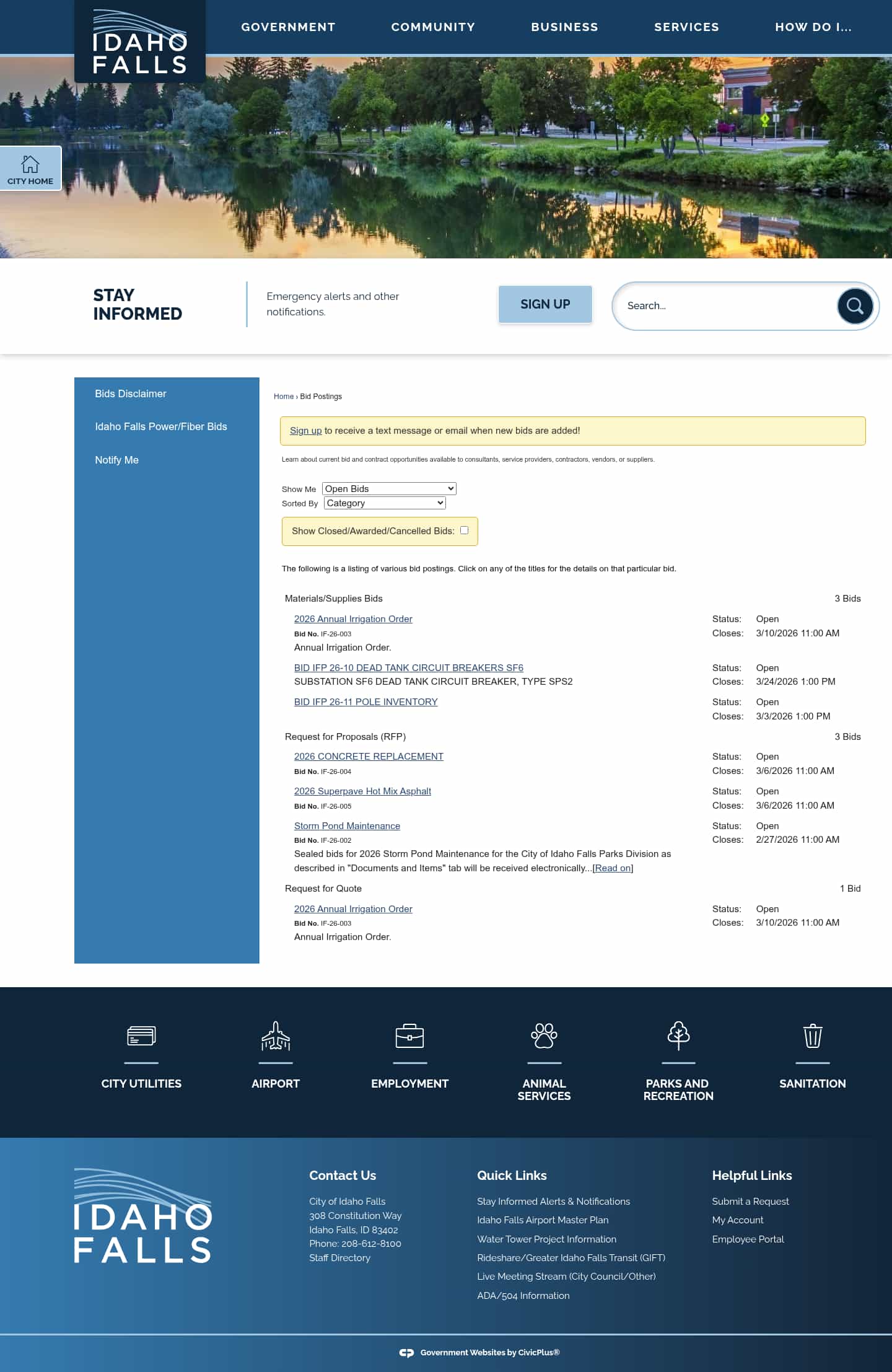Click Submit a Request link
This screenshot has height=1372, width=892.
coord(750,1202)
